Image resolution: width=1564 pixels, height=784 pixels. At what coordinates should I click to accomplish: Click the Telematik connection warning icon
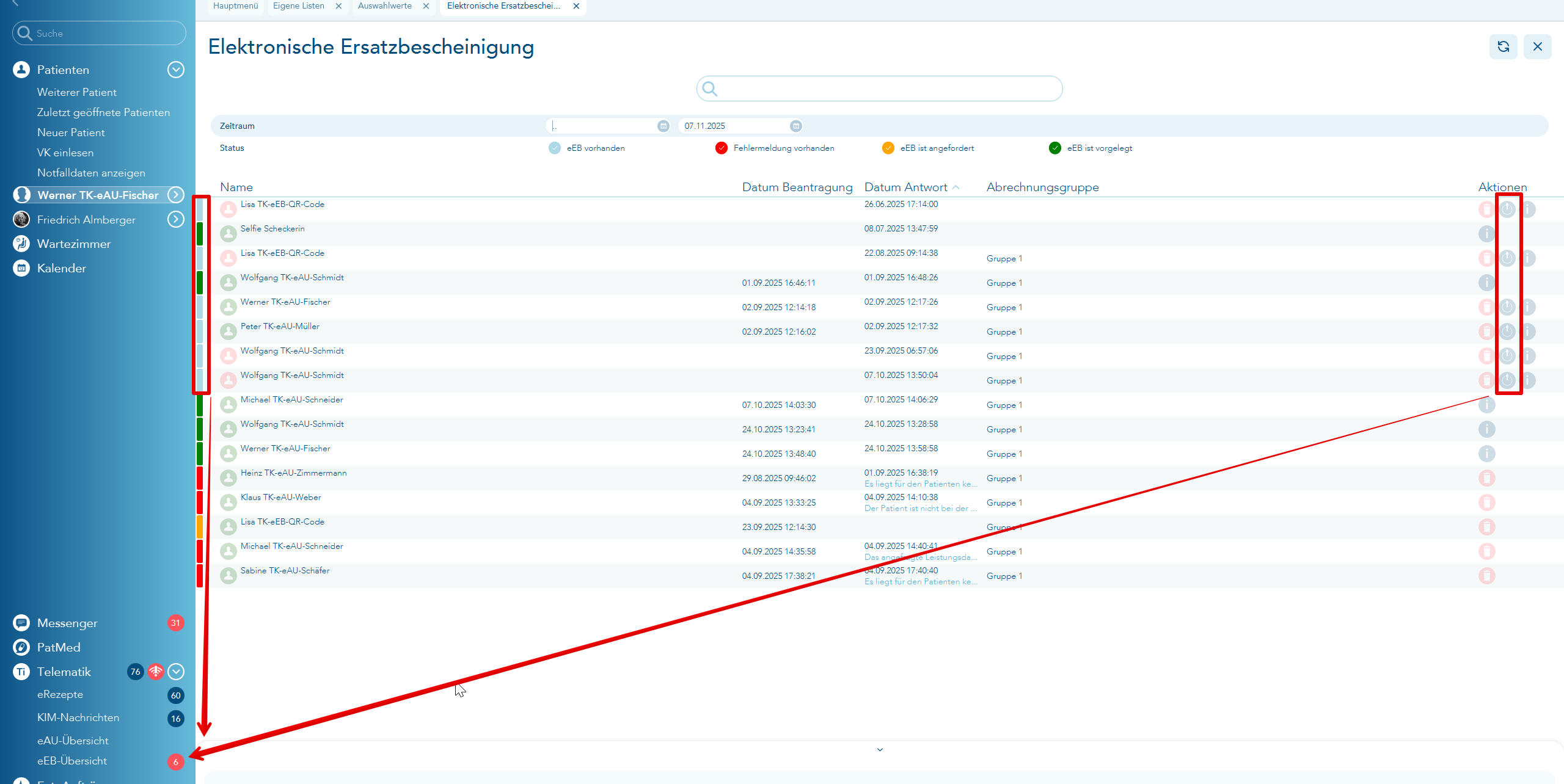pos(156,672)
